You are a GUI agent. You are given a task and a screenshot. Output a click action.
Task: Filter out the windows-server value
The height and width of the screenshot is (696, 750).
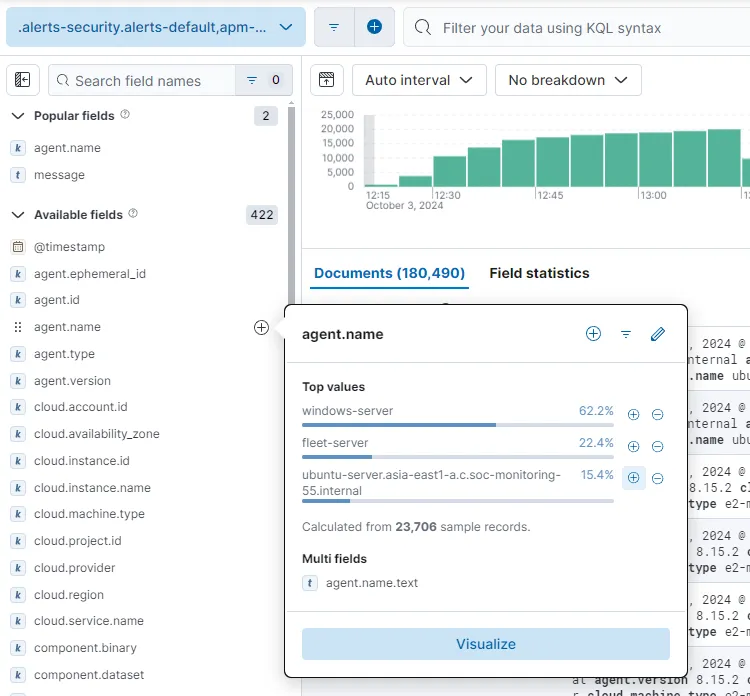[x=657, y=414]
